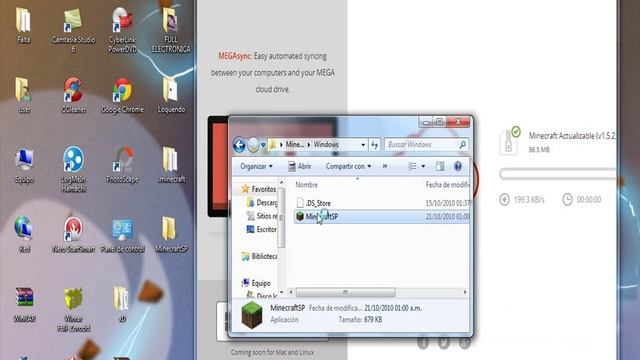Click the horizontal scrollbar thumb in file list

click(345, 292)
